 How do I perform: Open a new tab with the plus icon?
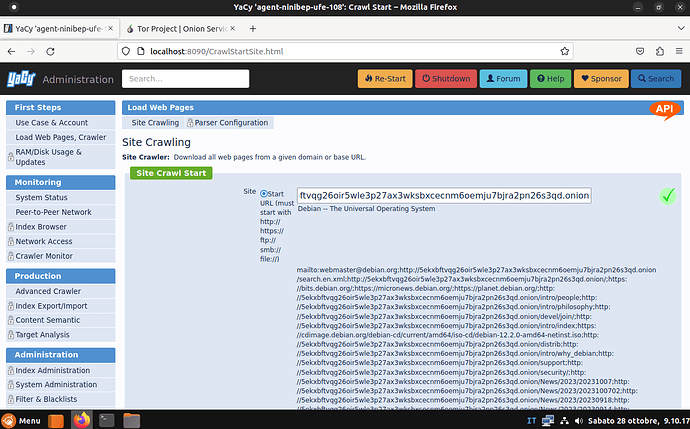pyautogui.click(x=253, y=29)
